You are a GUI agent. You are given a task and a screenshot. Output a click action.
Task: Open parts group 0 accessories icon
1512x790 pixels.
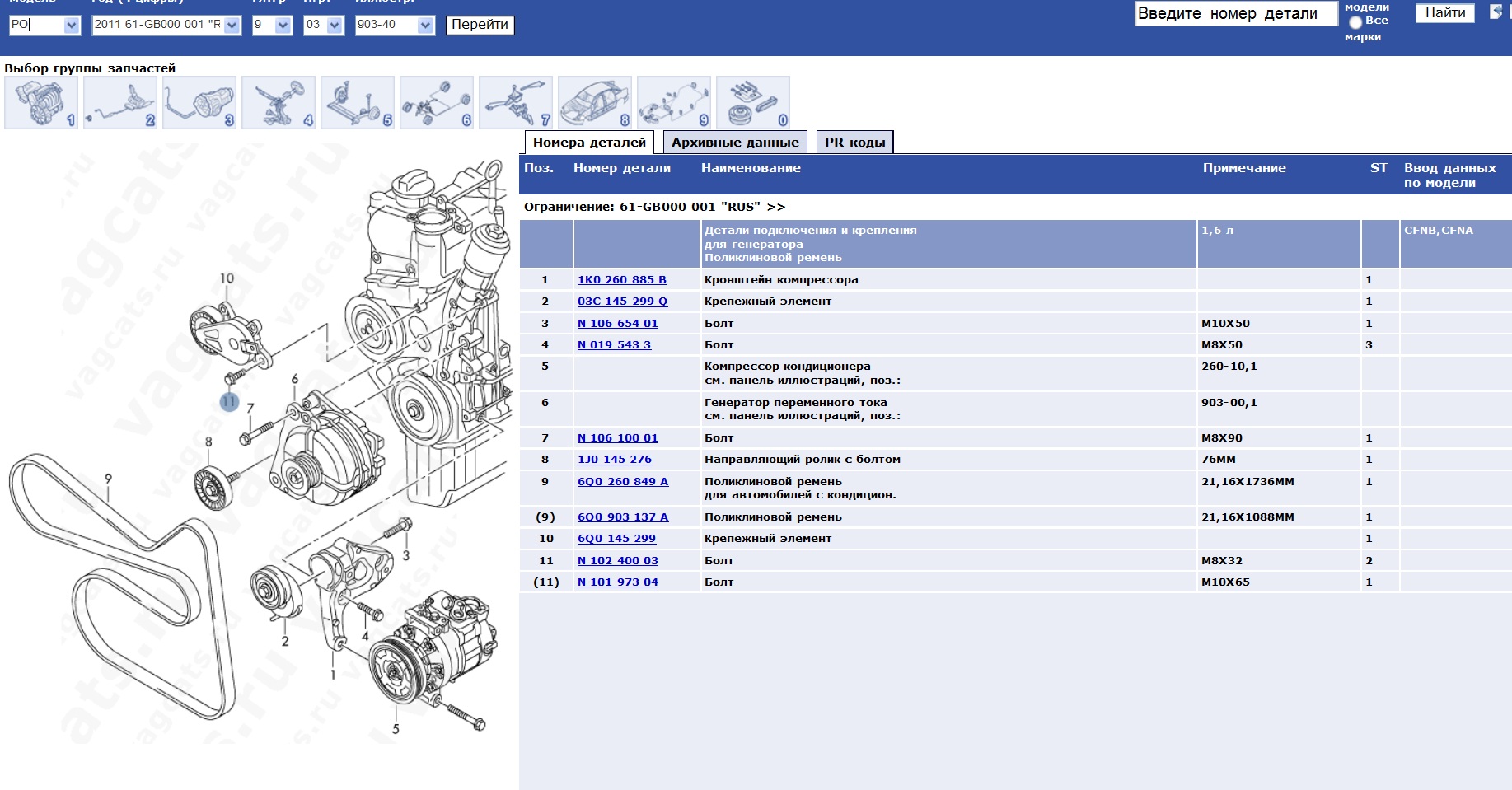pos(753,102)
